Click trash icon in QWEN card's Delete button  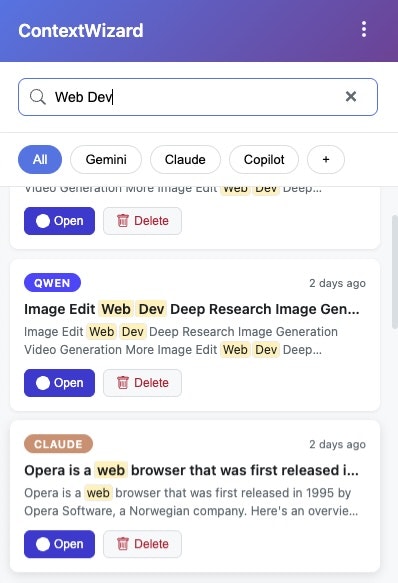click(123, 383)
